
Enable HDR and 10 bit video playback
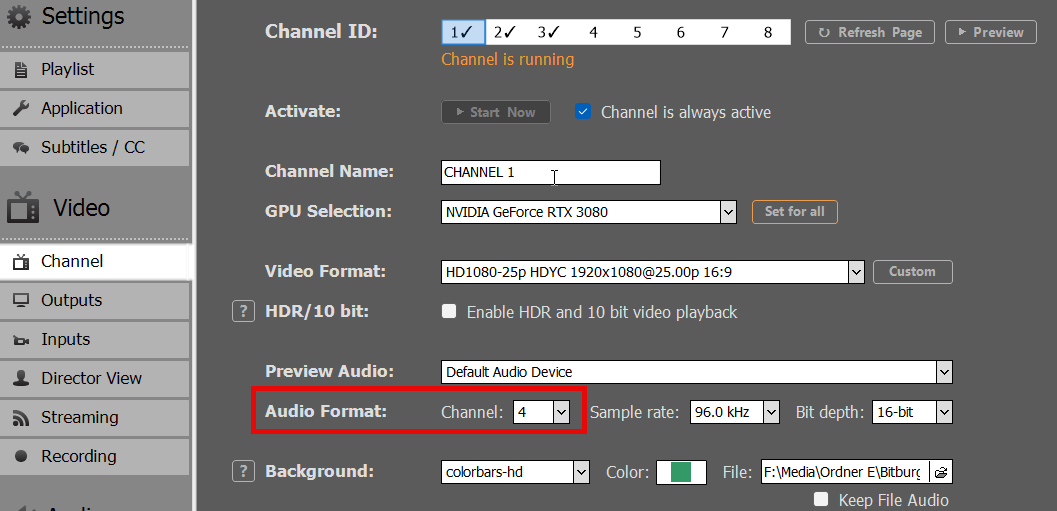pos(448,311)
